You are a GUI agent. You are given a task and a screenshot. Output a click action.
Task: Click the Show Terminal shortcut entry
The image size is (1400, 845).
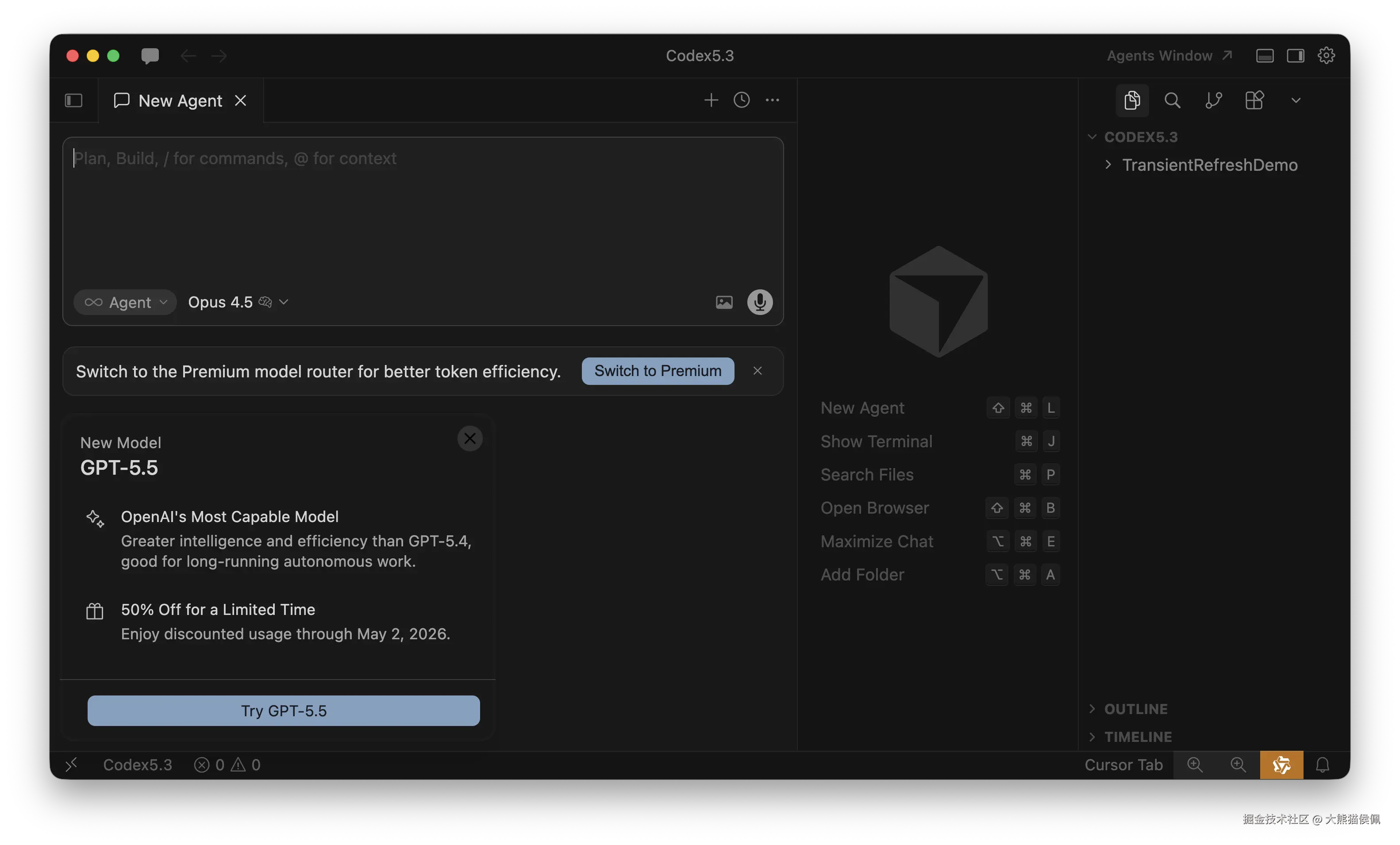point(940,441)
